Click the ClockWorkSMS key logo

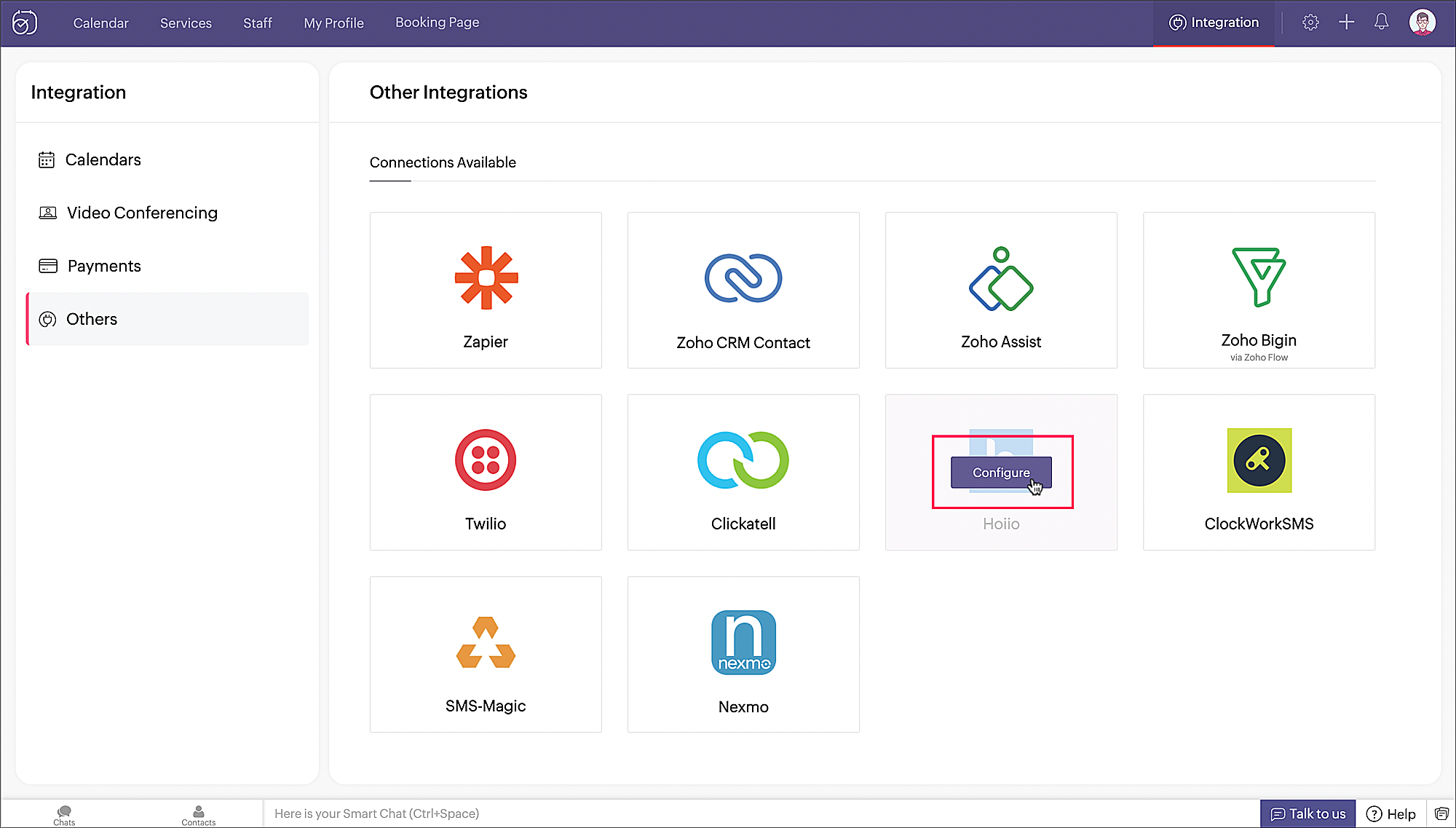pos(1259,460)
